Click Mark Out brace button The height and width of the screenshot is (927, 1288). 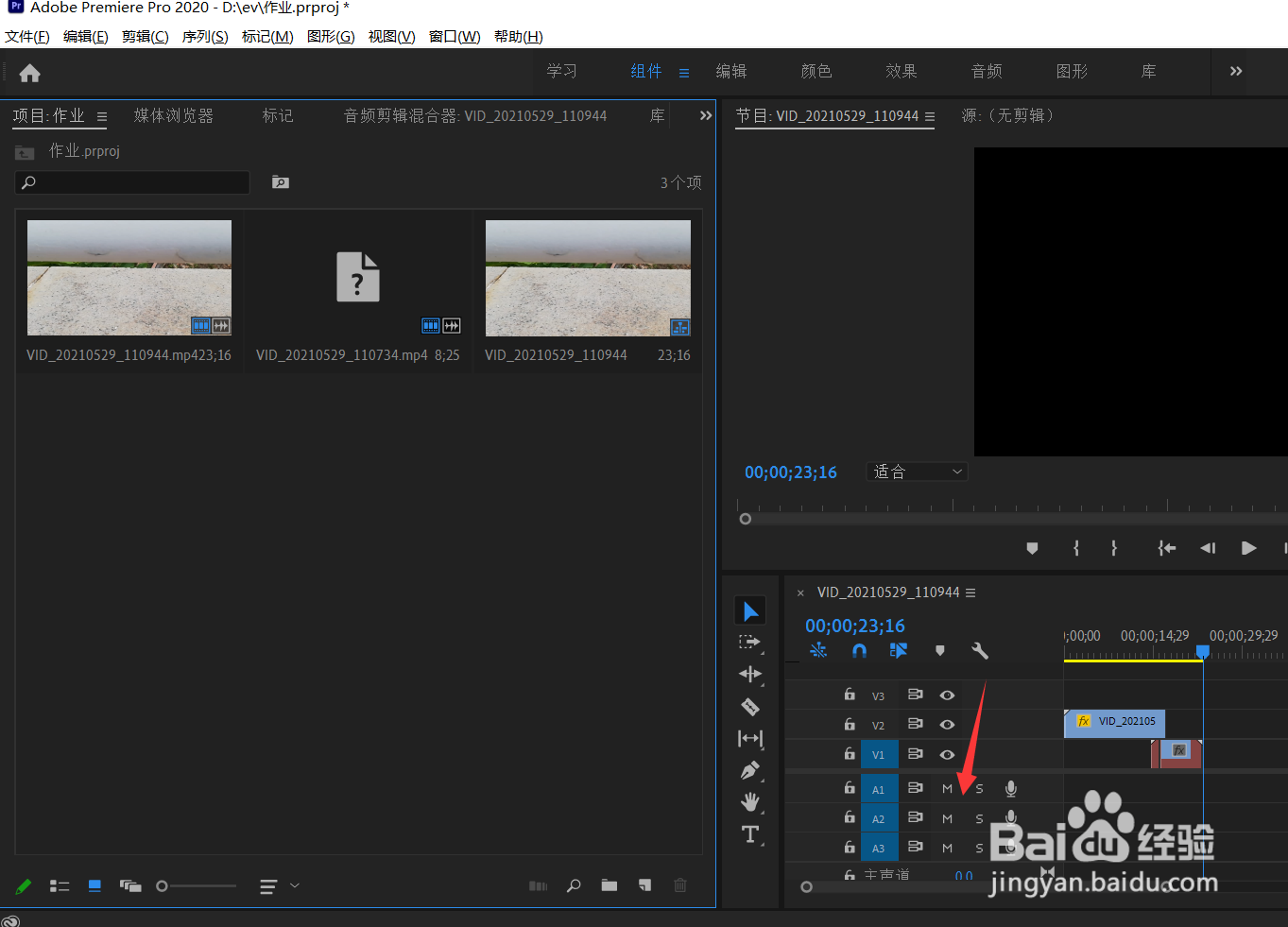click(x=1114, y=548)
